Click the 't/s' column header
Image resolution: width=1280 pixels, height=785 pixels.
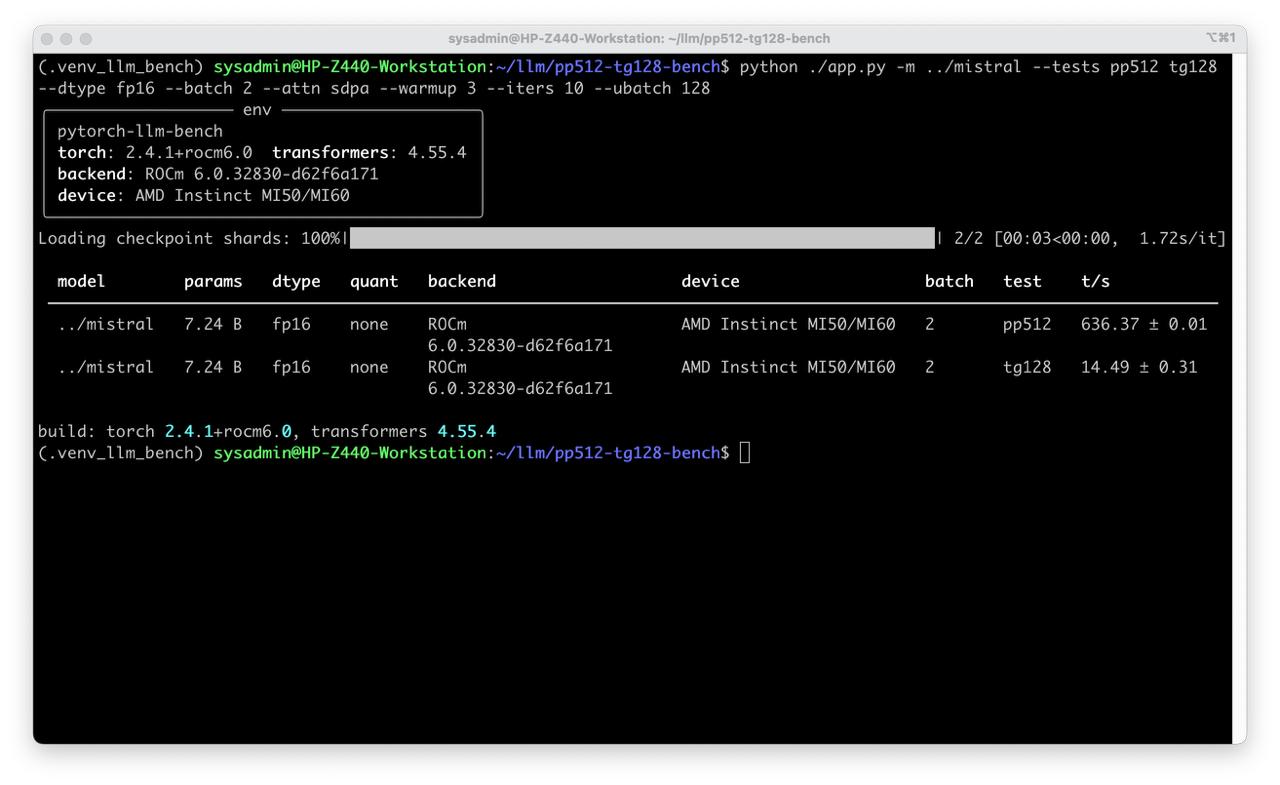coord(1095,281)
